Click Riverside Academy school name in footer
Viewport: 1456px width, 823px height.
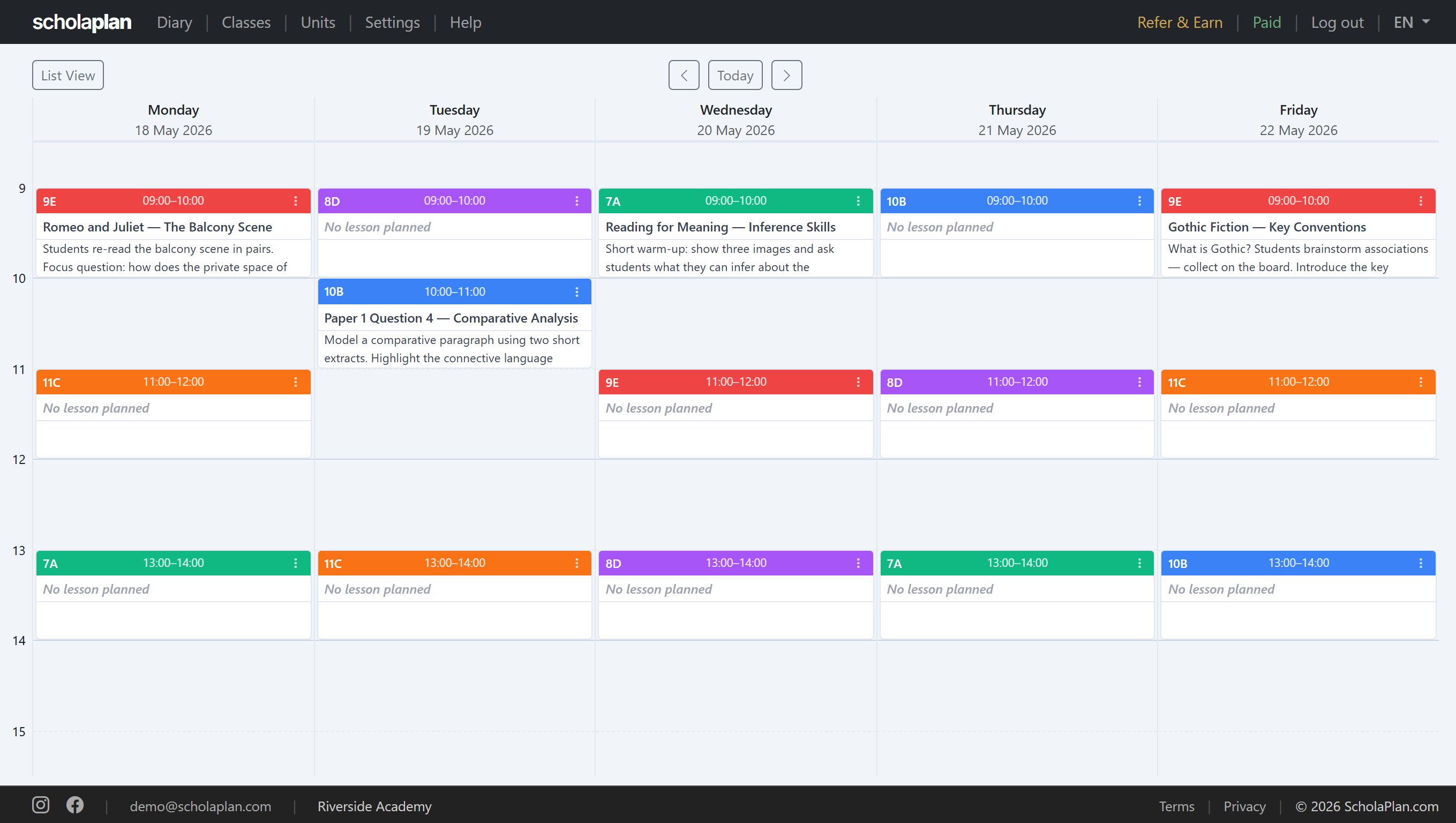pyautogui.click(x=374, y=806)
